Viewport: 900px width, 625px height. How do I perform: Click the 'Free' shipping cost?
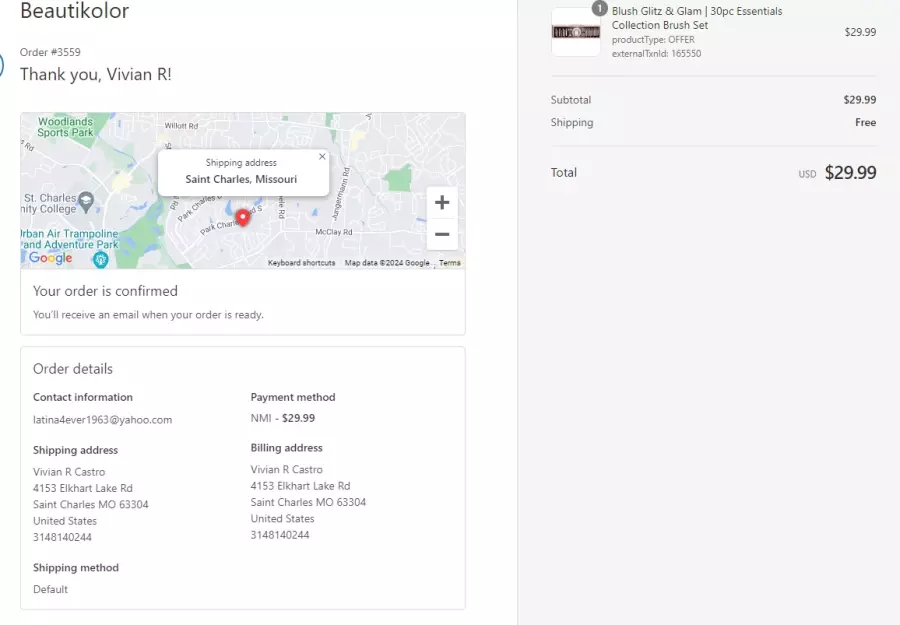(x=866, y=122)
